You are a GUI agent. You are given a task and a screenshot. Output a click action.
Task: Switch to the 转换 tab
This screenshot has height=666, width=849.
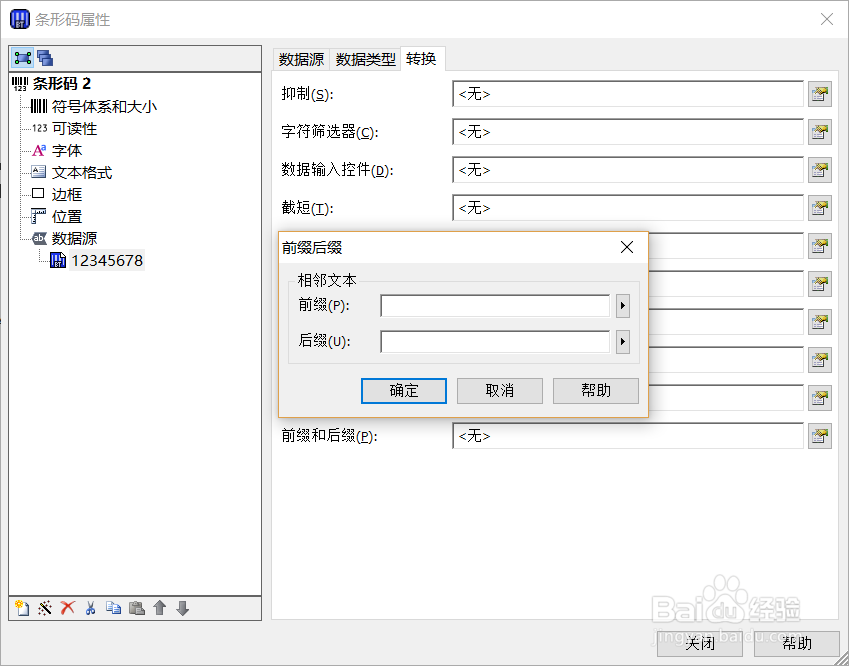click(422, 58)
